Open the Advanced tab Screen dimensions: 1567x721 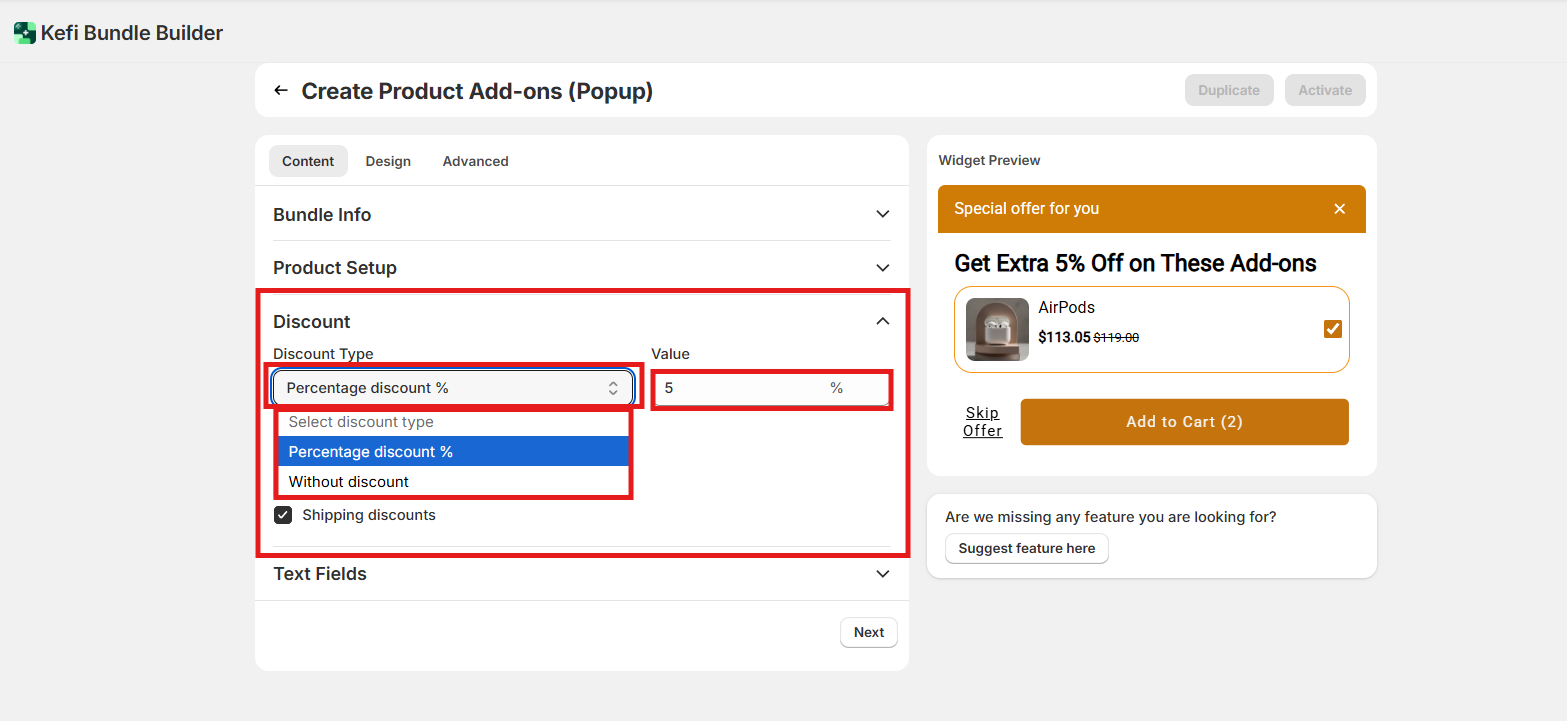(x=475, y=161)
